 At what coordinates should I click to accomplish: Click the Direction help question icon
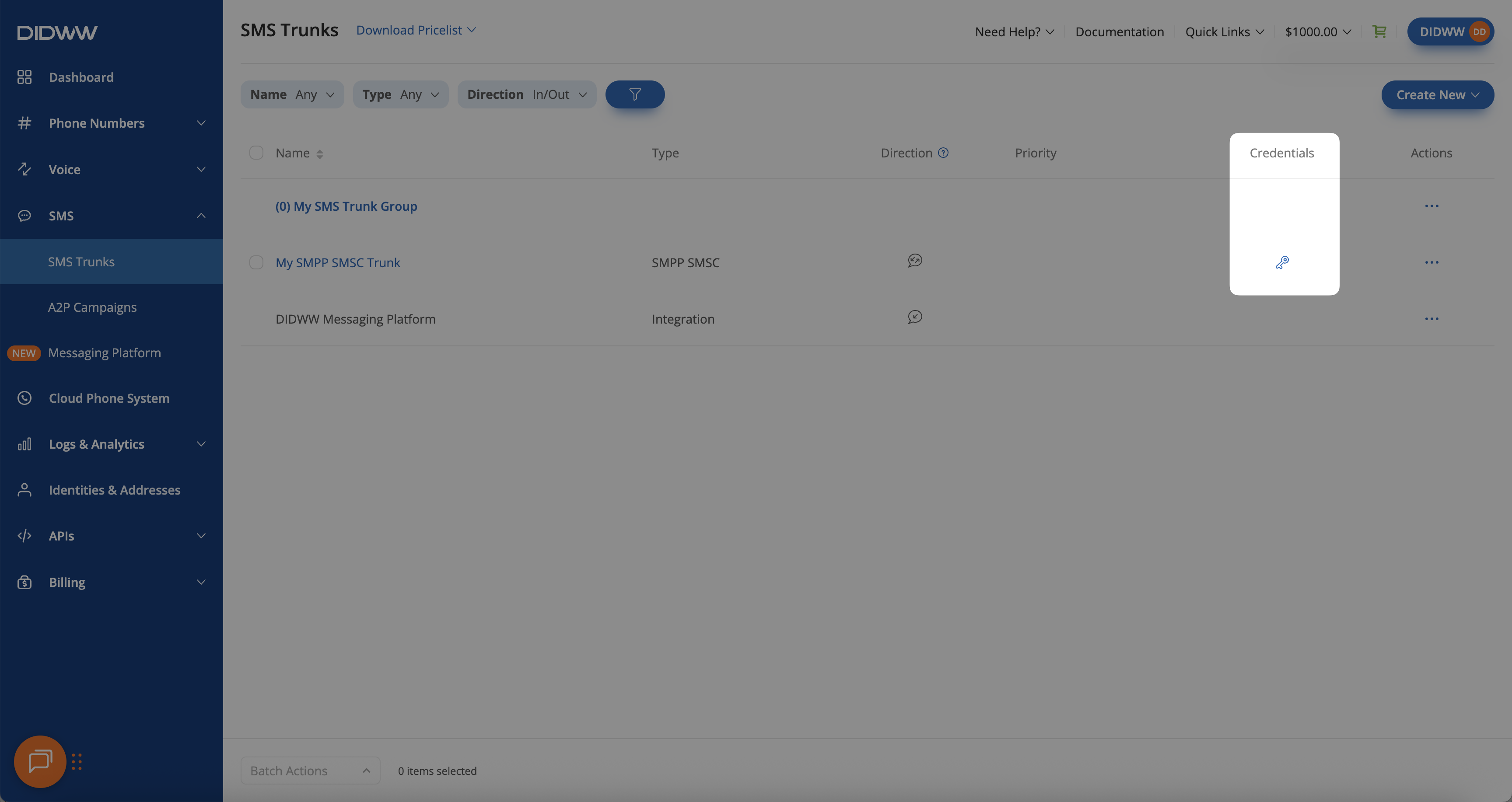tap(943, 153)
